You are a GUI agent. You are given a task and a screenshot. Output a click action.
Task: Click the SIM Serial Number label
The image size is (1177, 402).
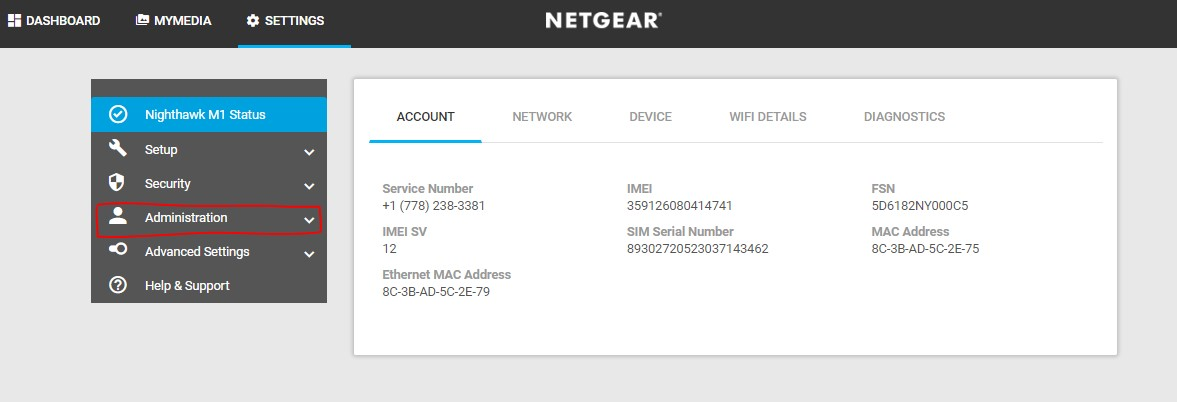pos(680,232)
